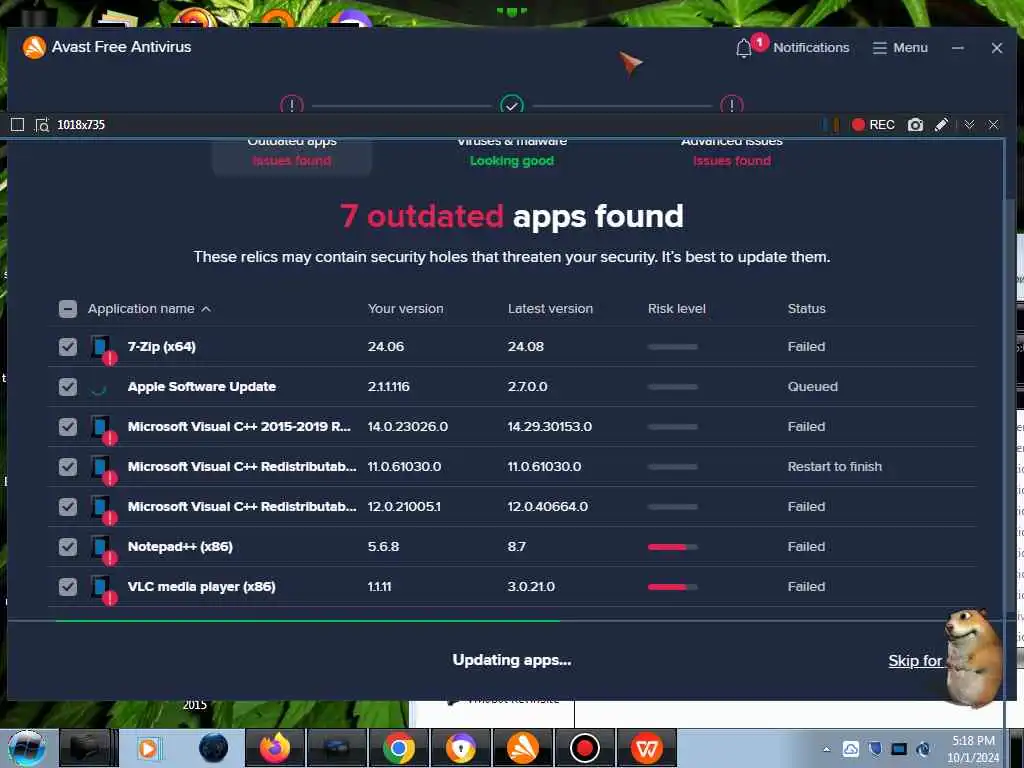
Task: Click the 24.08 latest version value
Action: 526,347
